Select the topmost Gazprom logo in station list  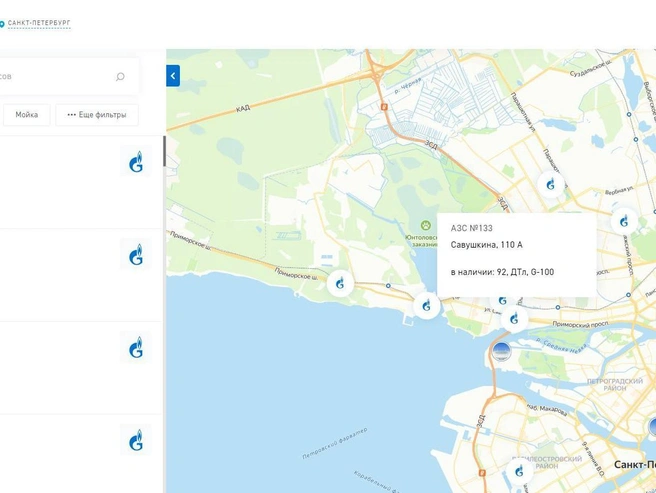136,162
